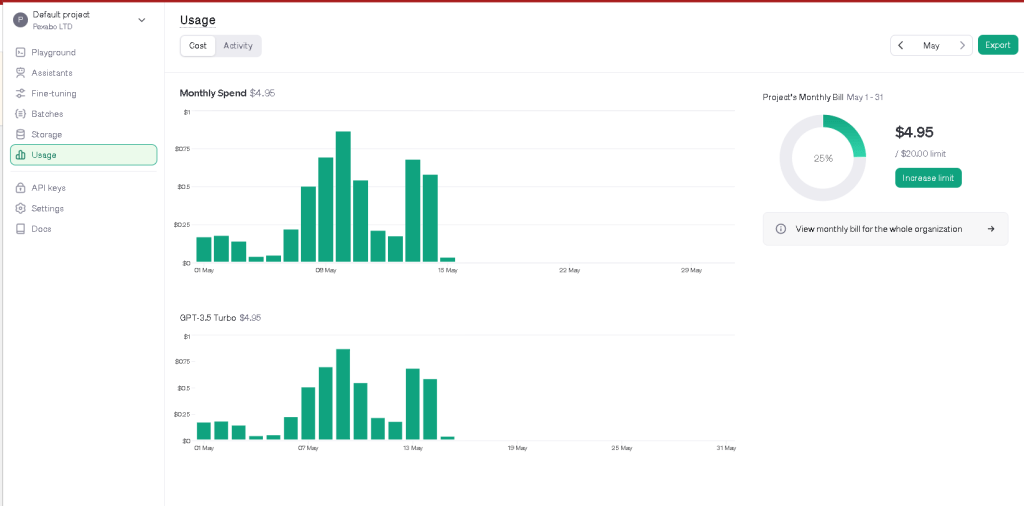1024x506 pixels.
Task: Open the May month selector
Action: pos(931,46)
